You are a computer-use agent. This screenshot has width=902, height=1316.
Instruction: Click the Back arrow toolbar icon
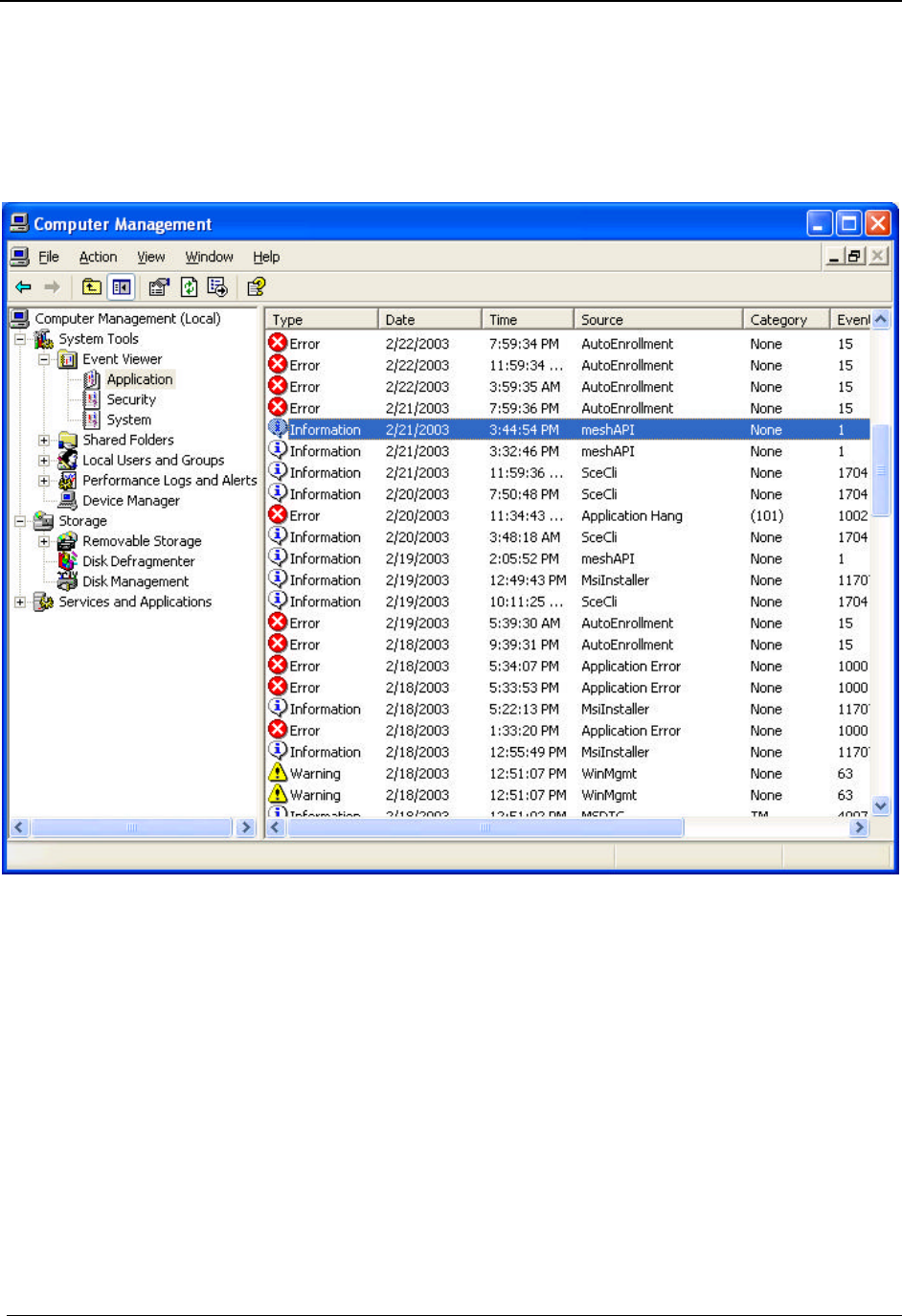[x=24, y=286]
